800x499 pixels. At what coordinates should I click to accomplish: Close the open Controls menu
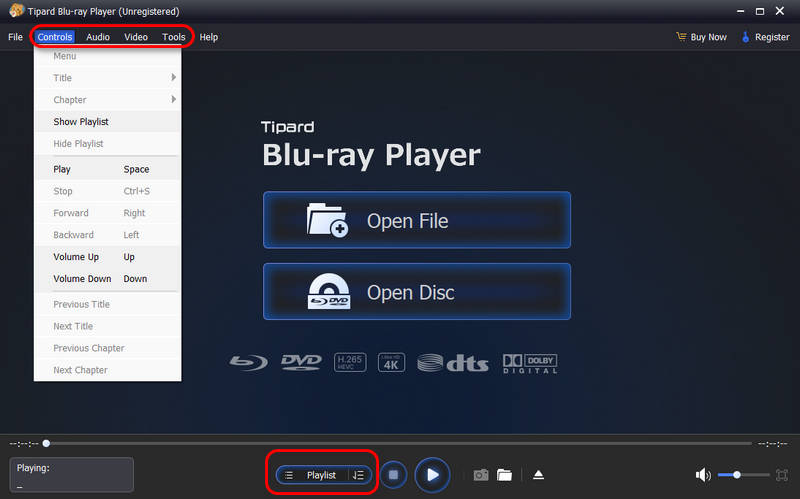coord(55,37)
